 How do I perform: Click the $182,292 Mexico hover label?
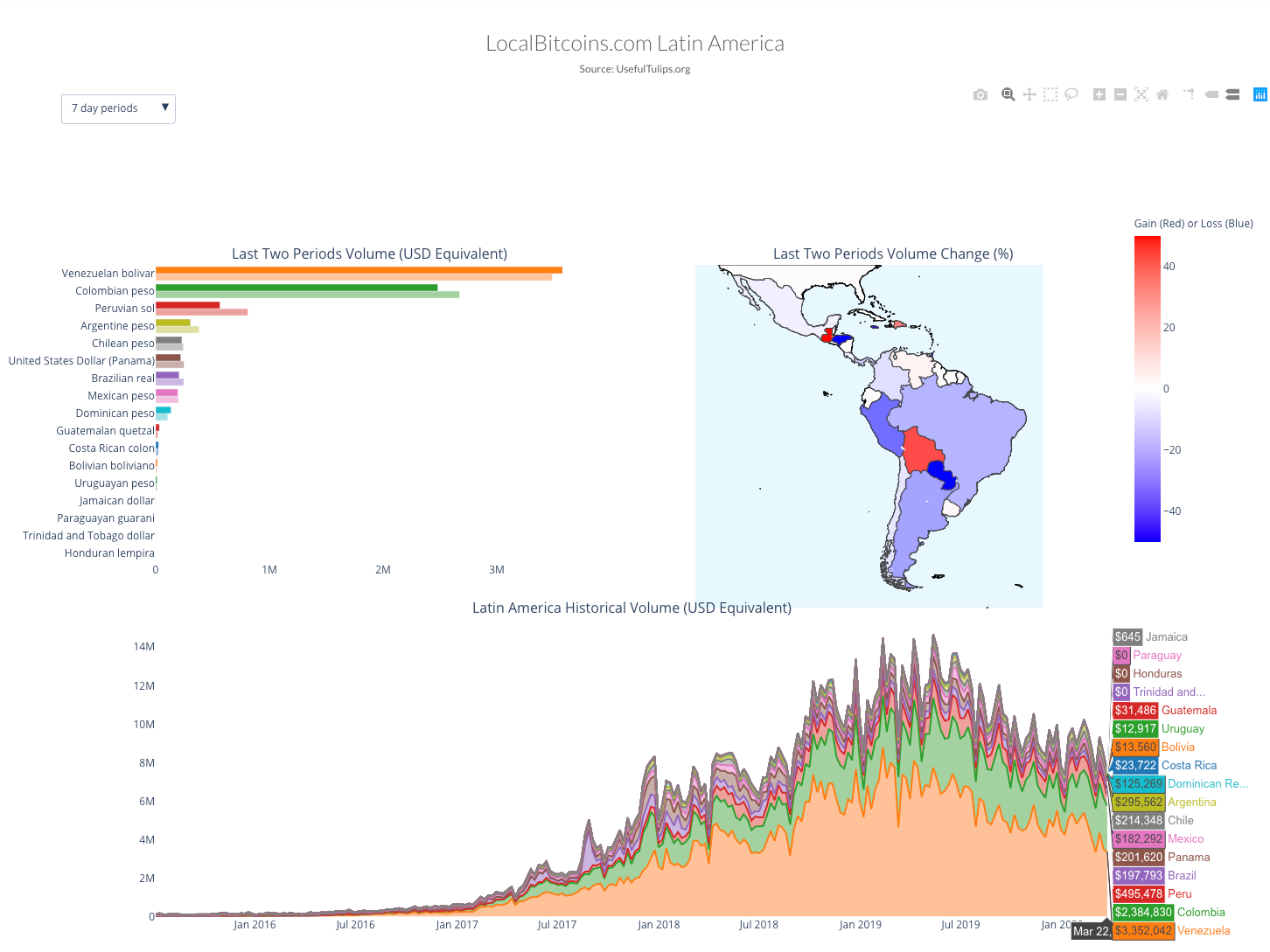coord(1158,839)
